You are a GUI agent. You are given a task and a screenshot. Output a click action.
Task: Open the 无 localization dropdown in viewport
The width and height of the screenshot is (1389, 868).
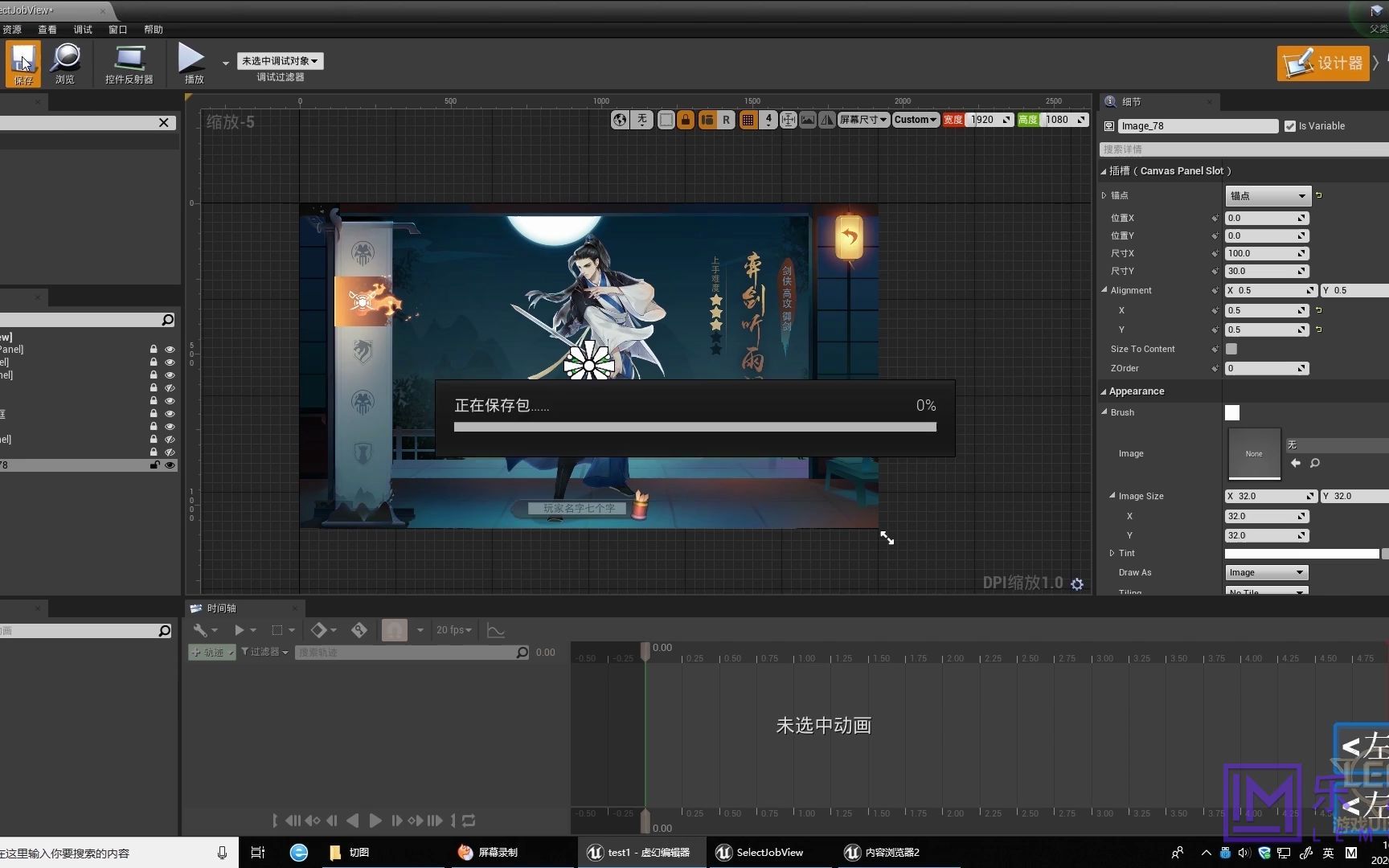click(x=642, y=120)
